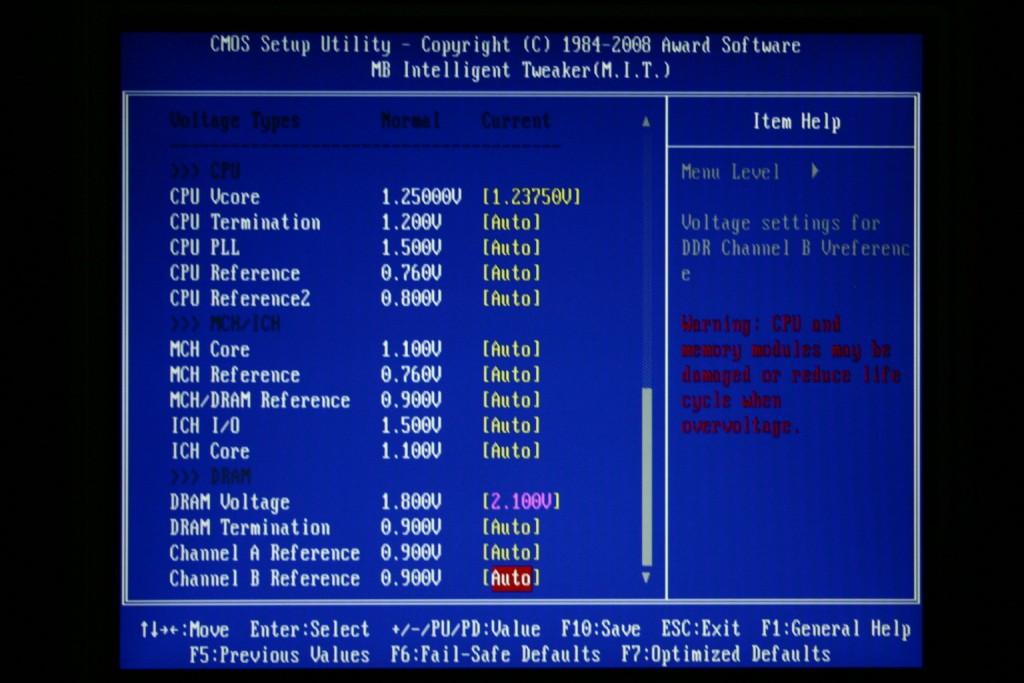Viewport: 1024px width, 683px height.
Task: Click the red overvoltage warning text
Action: (x=791, y=375)
